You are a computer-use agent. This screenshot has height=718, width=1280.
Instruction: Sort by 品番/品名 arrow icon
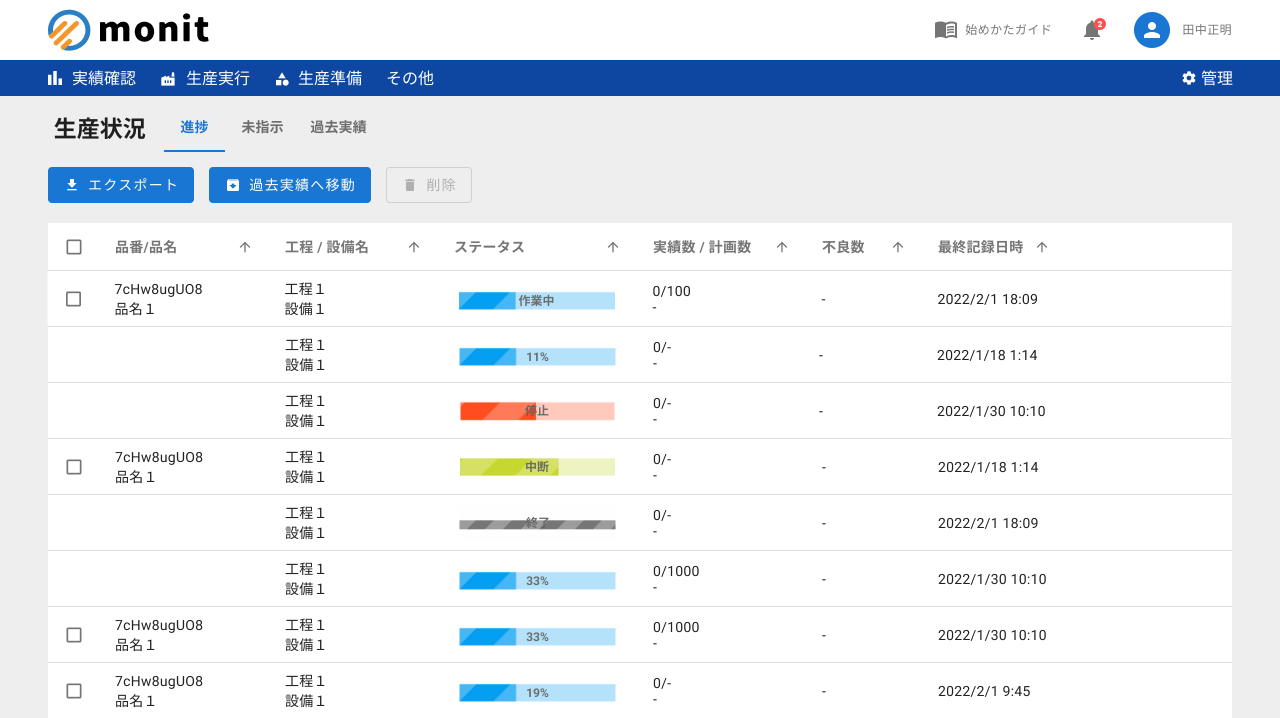(x=245, y=247)
